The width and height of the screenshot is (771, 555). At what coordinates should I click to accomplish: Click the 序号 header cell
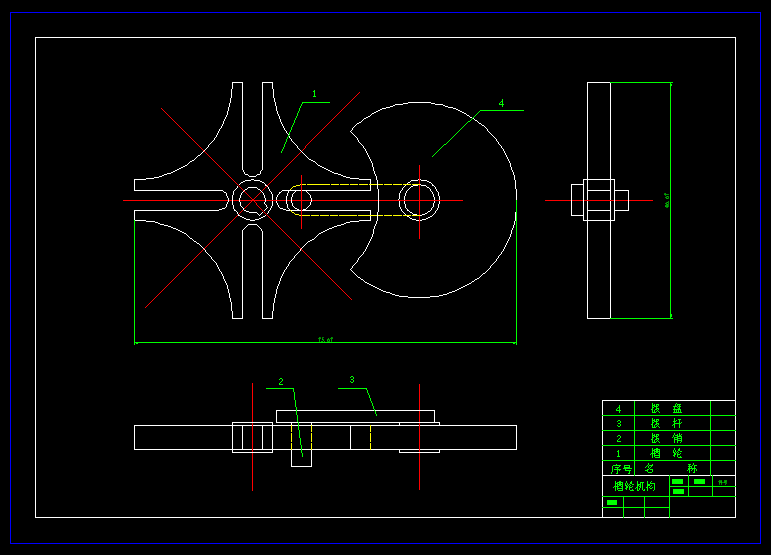[x=621, y=469]
